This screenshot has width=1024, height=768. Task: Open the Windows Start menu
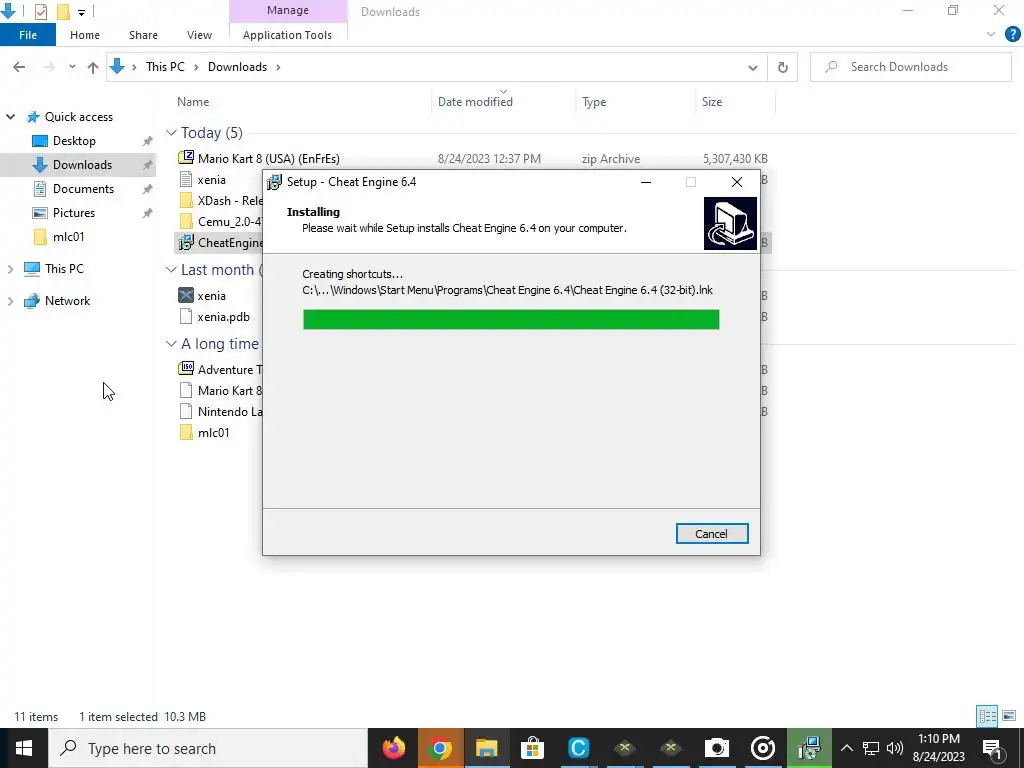[24, 748]
